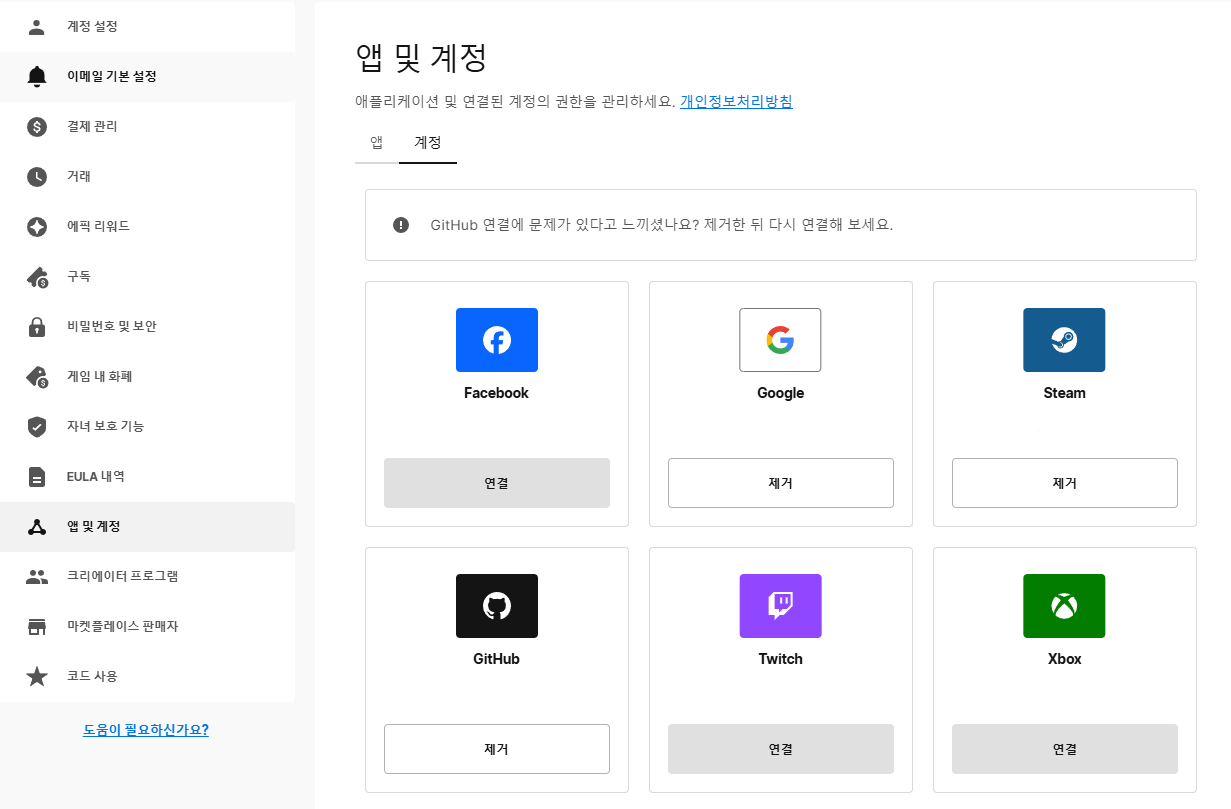Click the Xbox card label text
The width and height of the screenshot is (1231, 809).
(x=1064, y=659)
